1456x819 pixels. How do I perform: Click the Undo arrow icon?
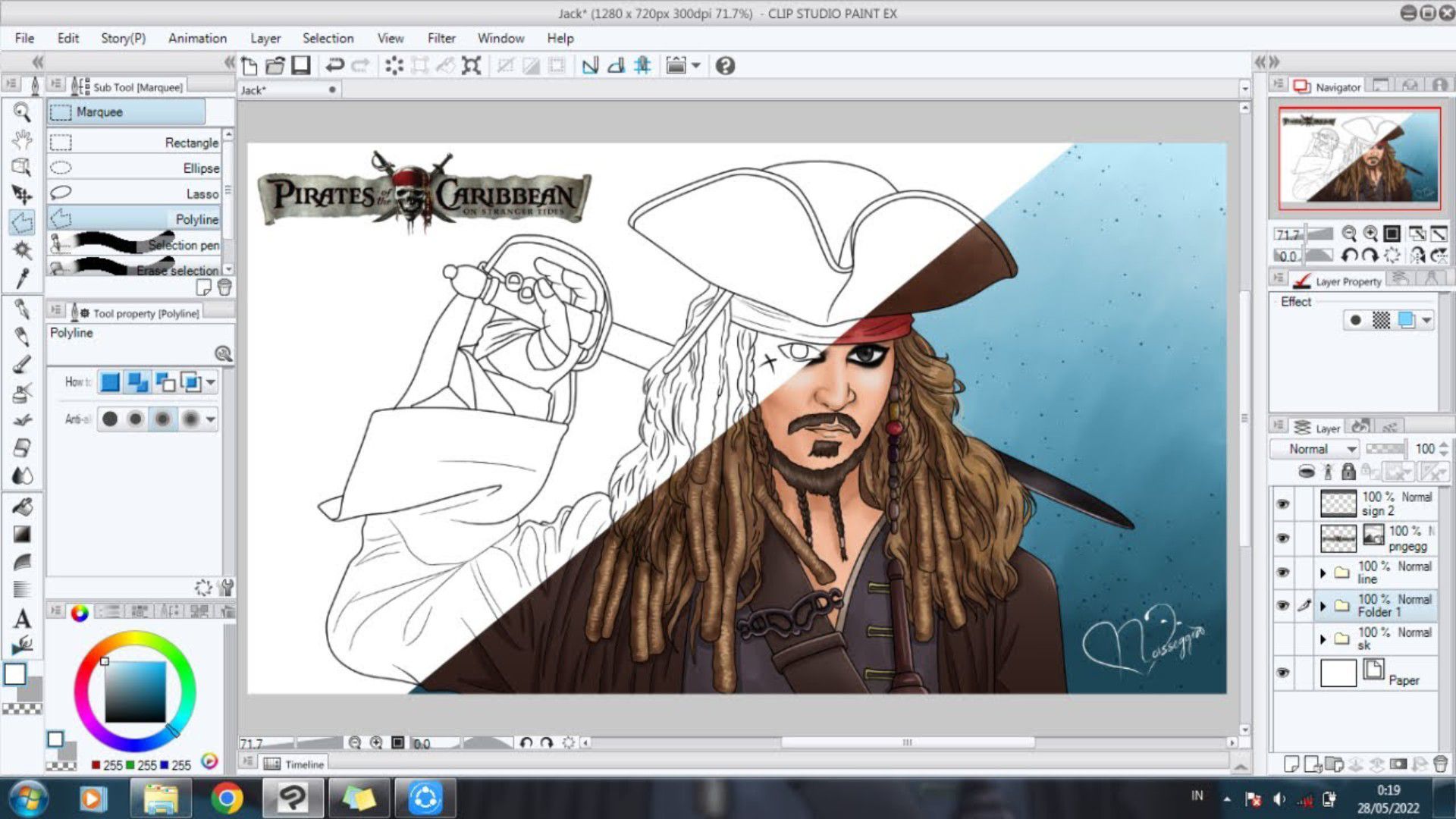click(x=334, y=66)
